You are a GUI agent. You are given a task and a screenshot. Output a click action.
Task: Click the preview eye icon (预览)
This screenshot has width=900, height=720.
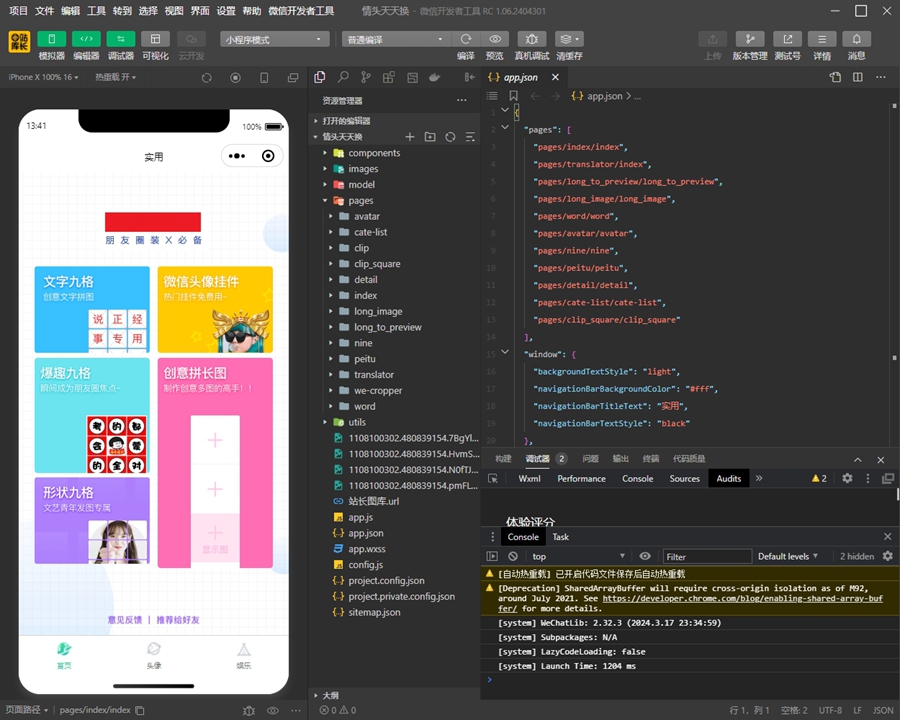[494, 39]
